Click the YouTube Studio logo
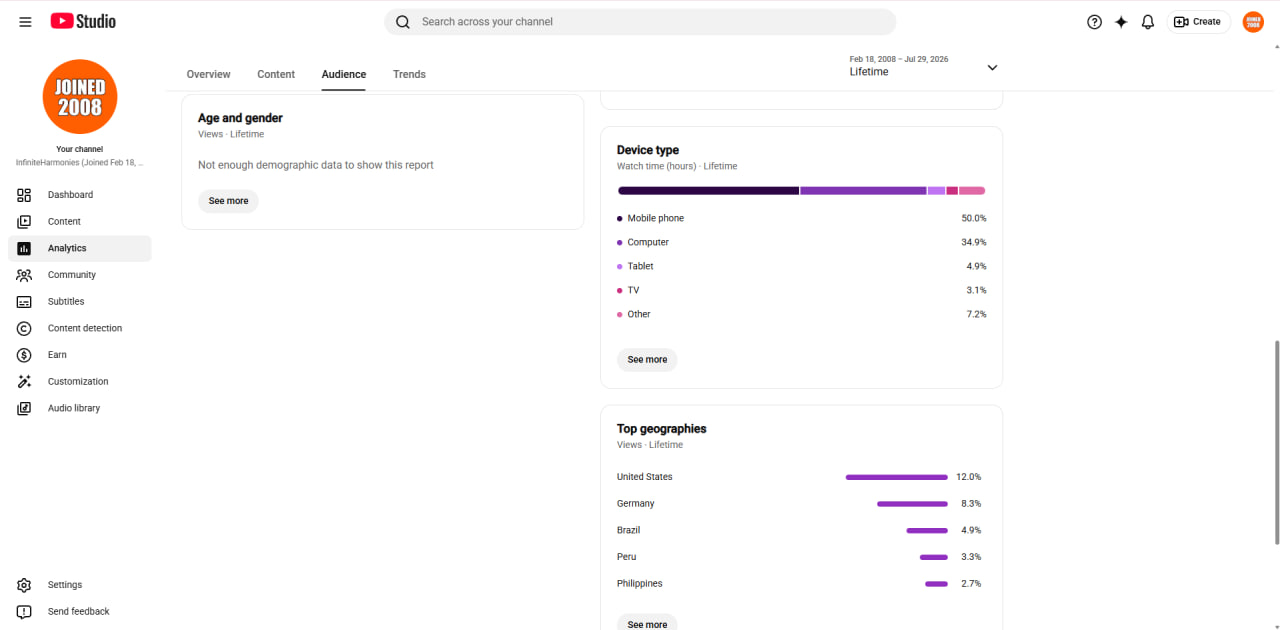Image resolution: width=1280 pixels, height=630 pixels. point(83,21)
